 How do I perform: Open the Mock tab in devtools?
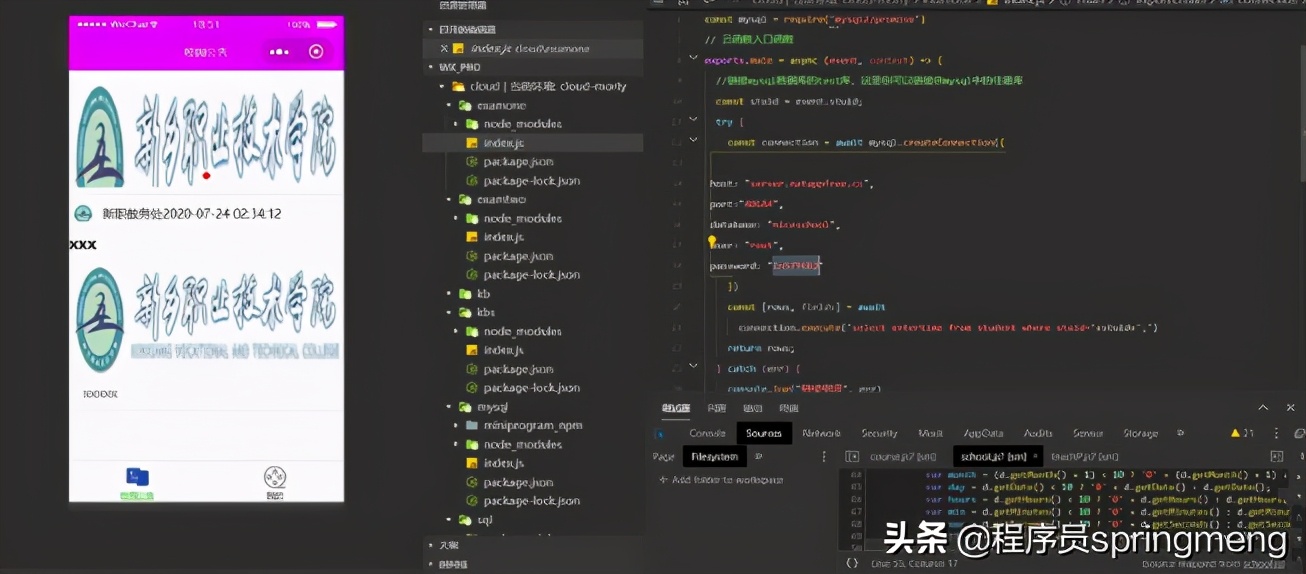931,433
